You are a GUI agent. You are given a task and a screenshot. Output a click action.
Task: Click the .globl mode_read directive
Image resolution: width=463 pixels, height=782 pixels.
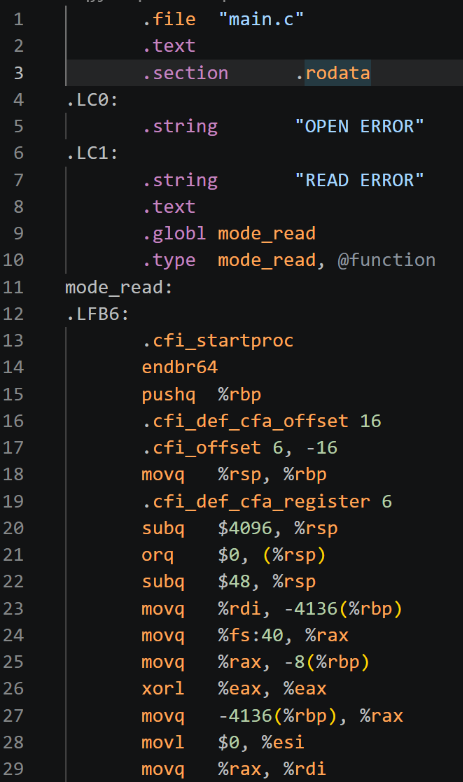[229, 233]
